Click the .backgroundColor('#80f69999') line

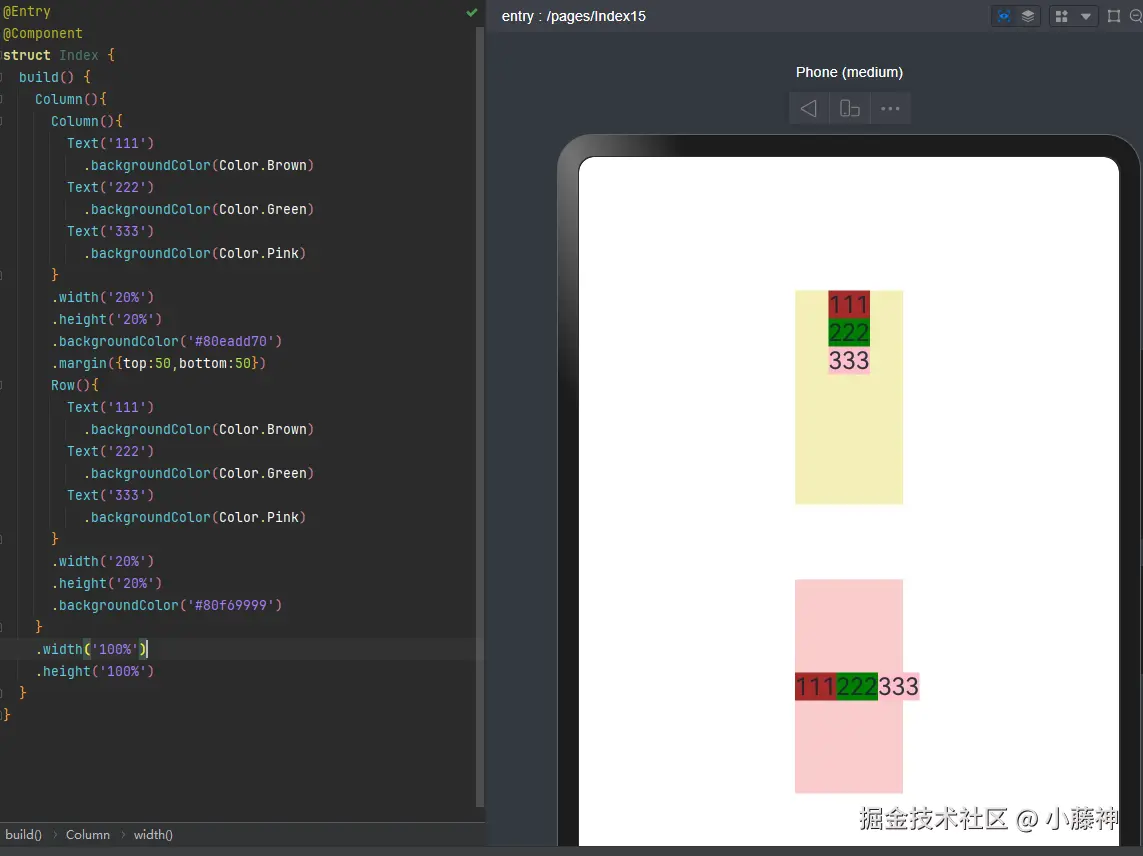tap(166, 605)
